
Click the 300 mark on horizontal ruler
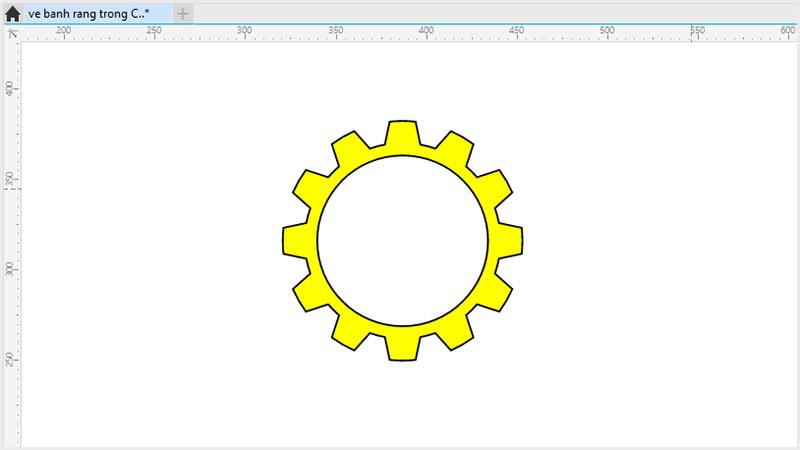(244, 32)
